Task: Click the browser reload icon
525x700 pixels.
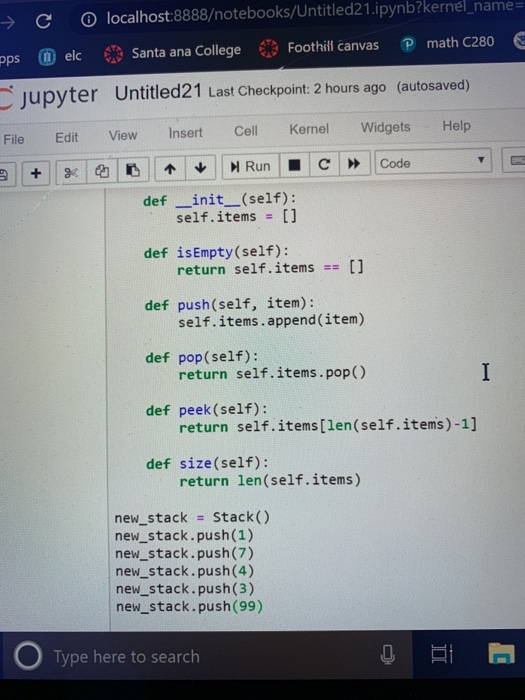Action: pyautogui.click(x=44, y=21)
